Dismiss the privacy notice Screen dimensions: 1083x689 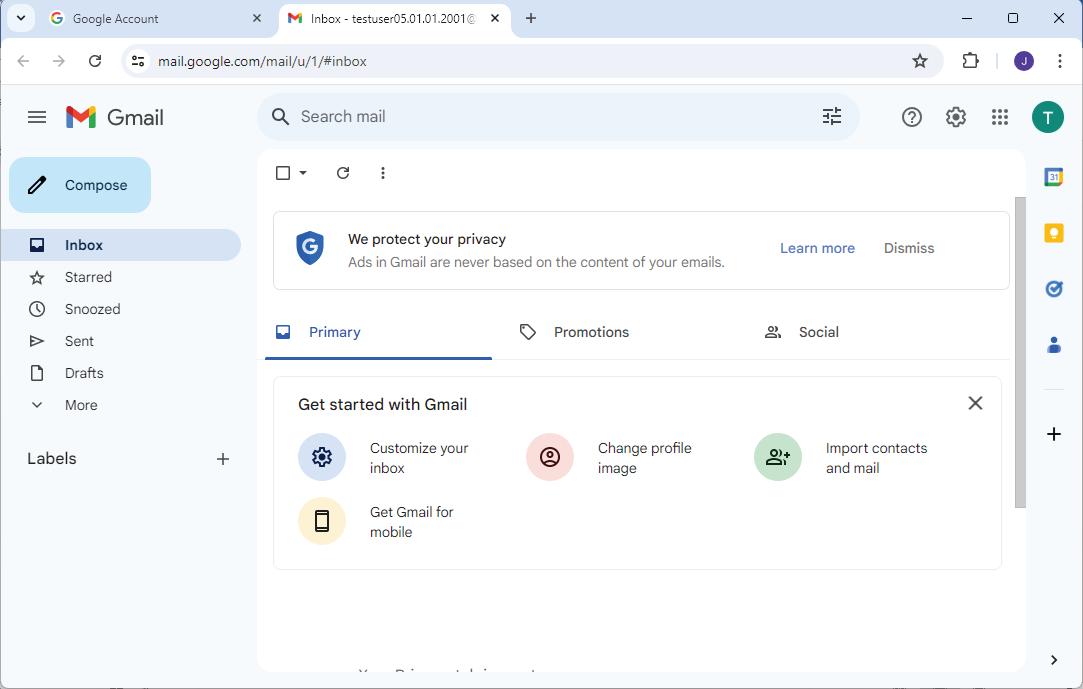click(x=909, y=249)
